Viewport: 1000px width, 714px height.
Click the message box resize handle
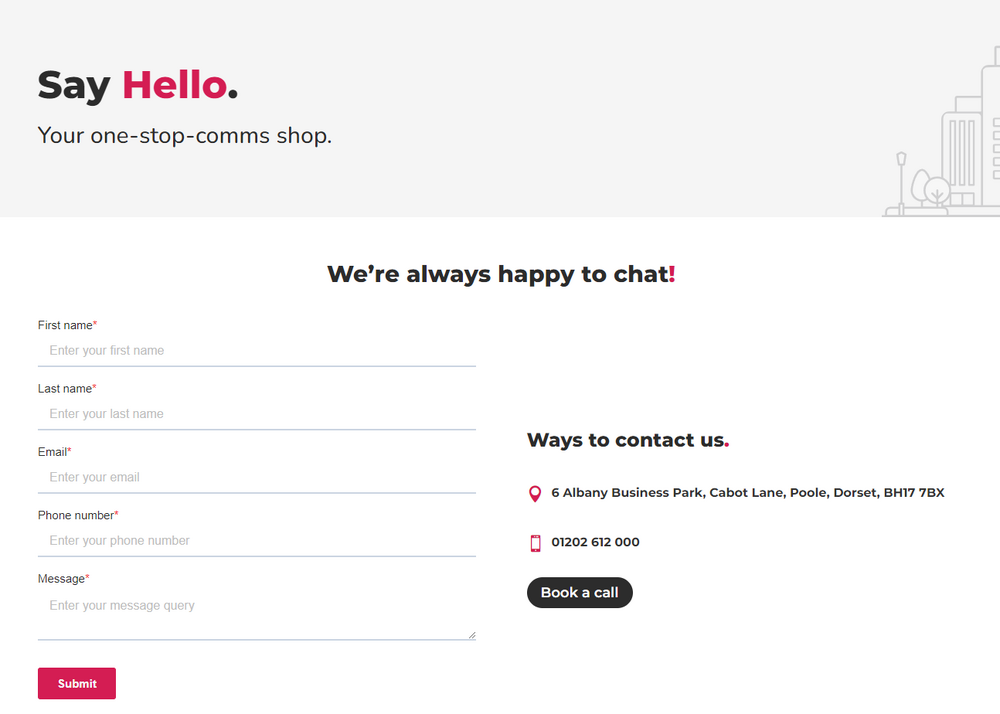click(x=472, y=635)
